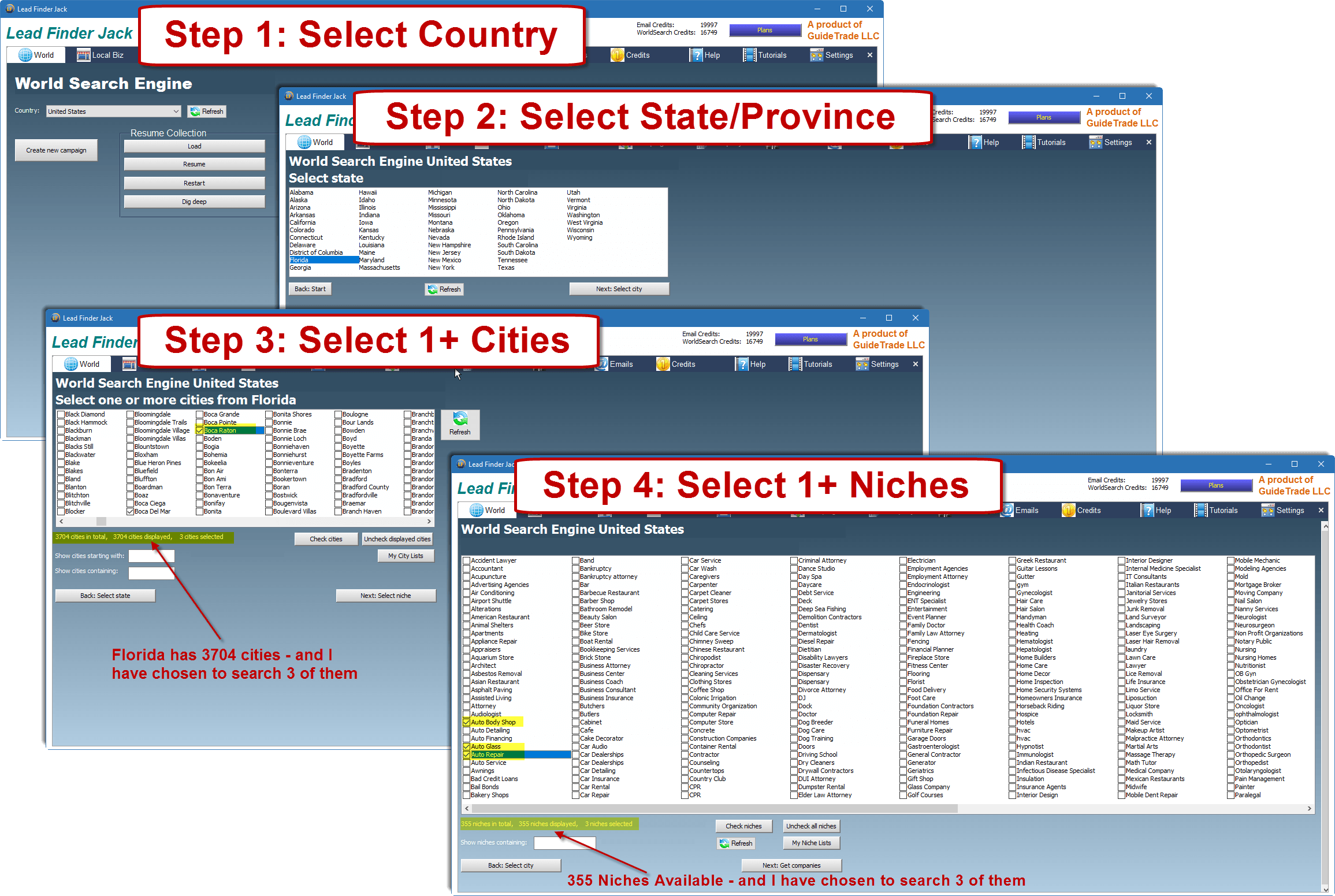Screen dimensions: 1335x896
Task: Click the blue Plans button in Step 4 window
Action: click(x=1215, y=485)
